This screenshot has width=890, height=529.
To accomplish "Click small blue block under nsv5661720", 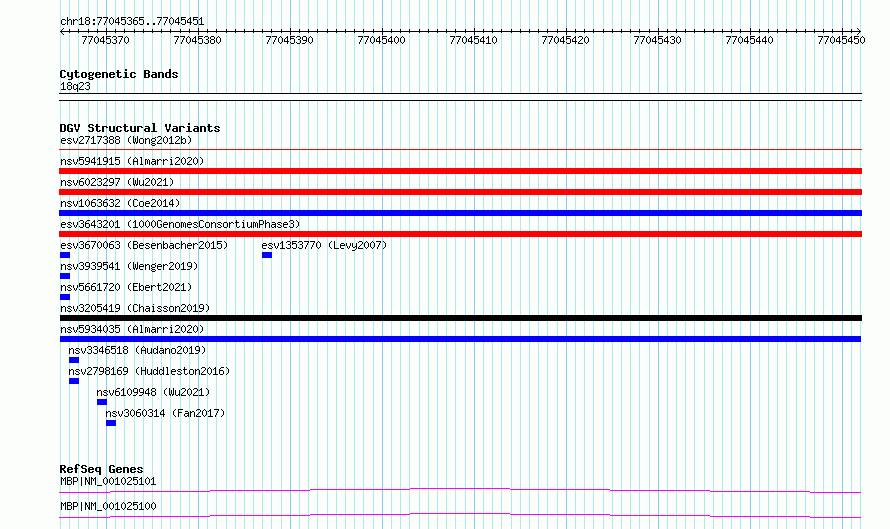I will (x=65, y=297).
